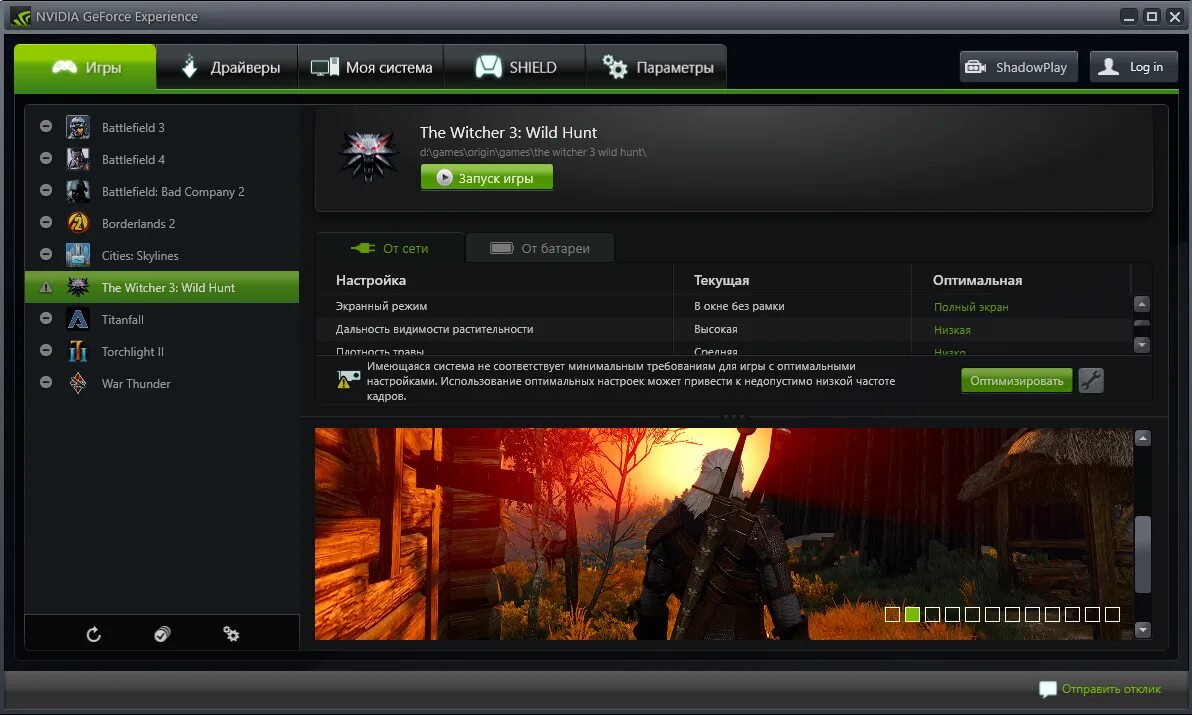The image size is (1192, 715).
Task: Select the От батареи power tab
Action: [x=540, y=248]
